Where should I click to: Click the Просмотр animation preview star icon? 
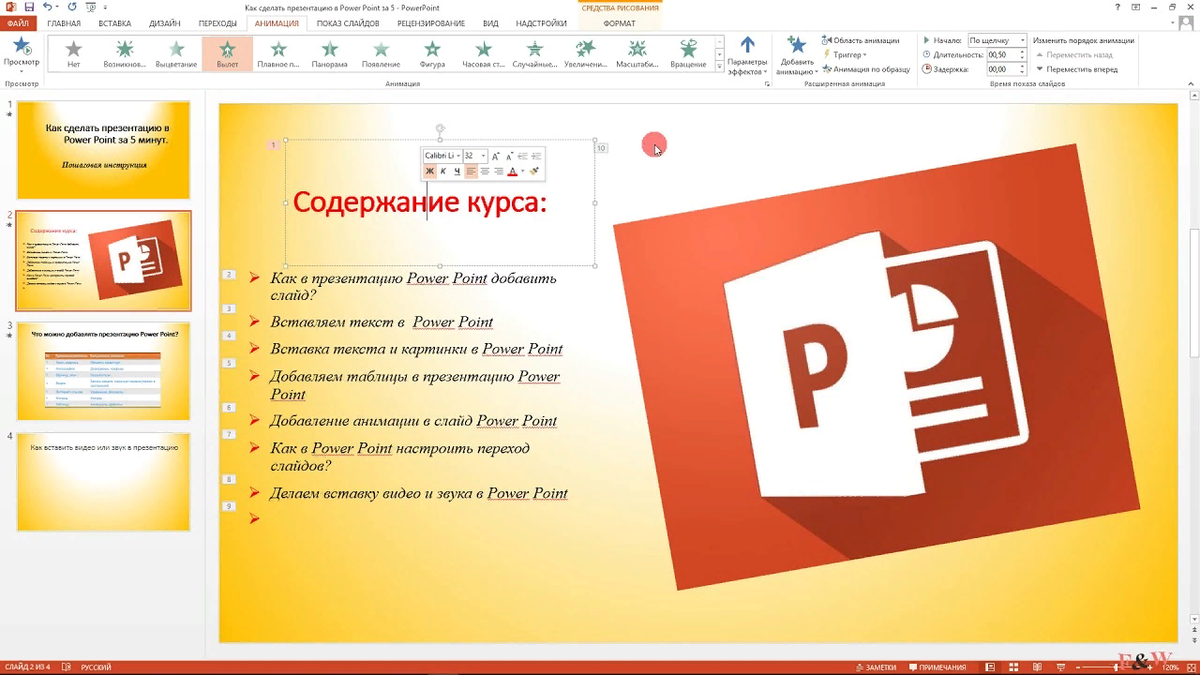22,45
